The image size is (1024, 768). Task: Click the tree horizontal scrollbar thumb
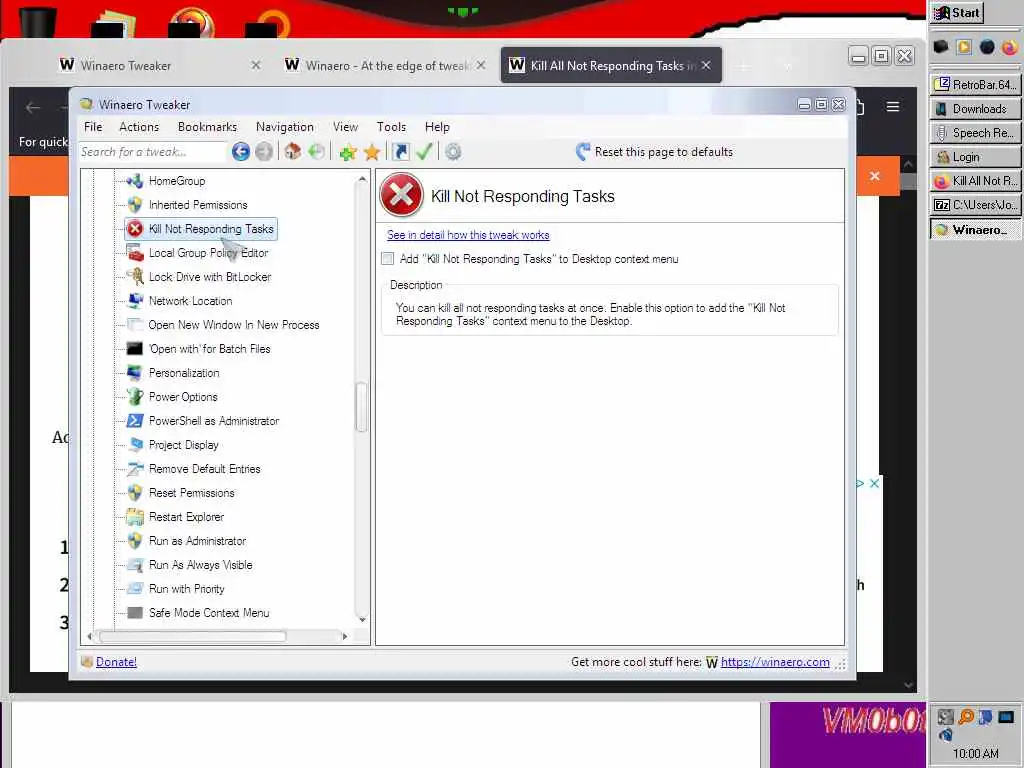(x=192, y=636)
